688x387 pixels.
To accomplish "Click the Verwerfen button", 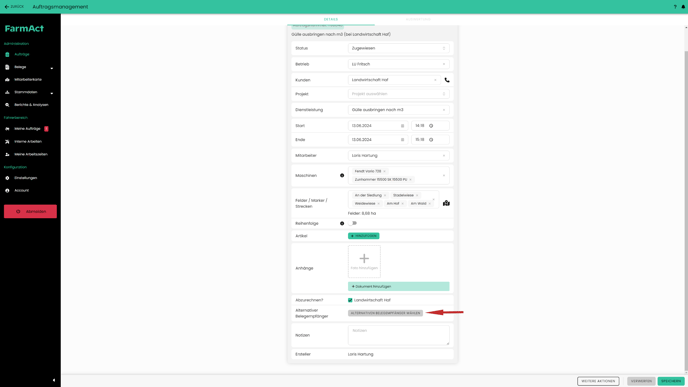I will (641, 381).
